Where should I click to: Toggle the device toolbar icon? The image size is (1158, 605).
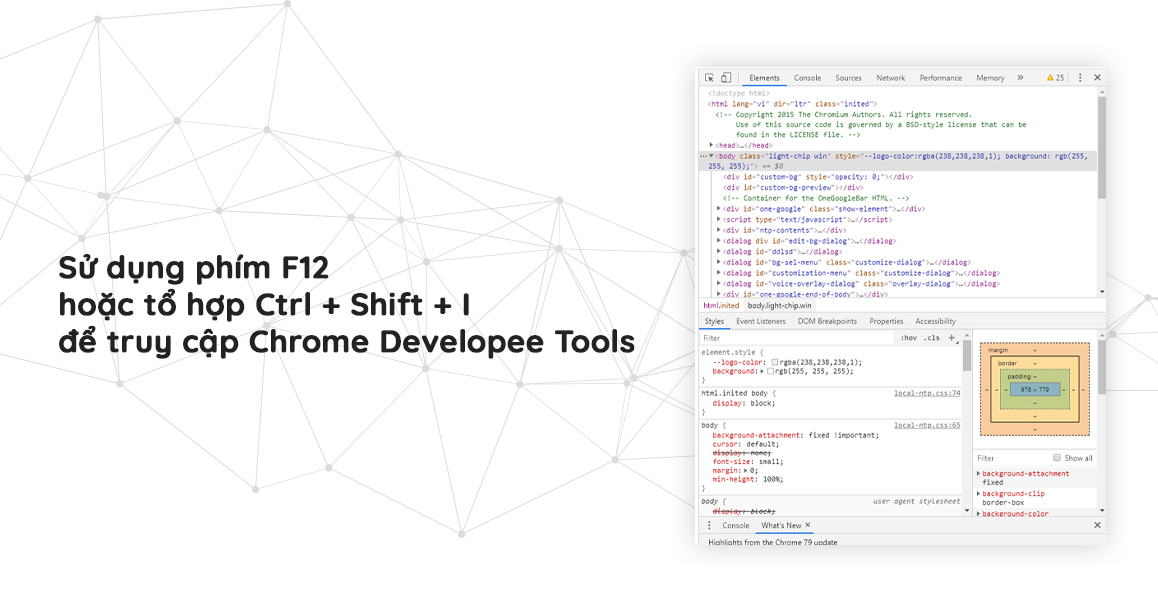point(726,78)
